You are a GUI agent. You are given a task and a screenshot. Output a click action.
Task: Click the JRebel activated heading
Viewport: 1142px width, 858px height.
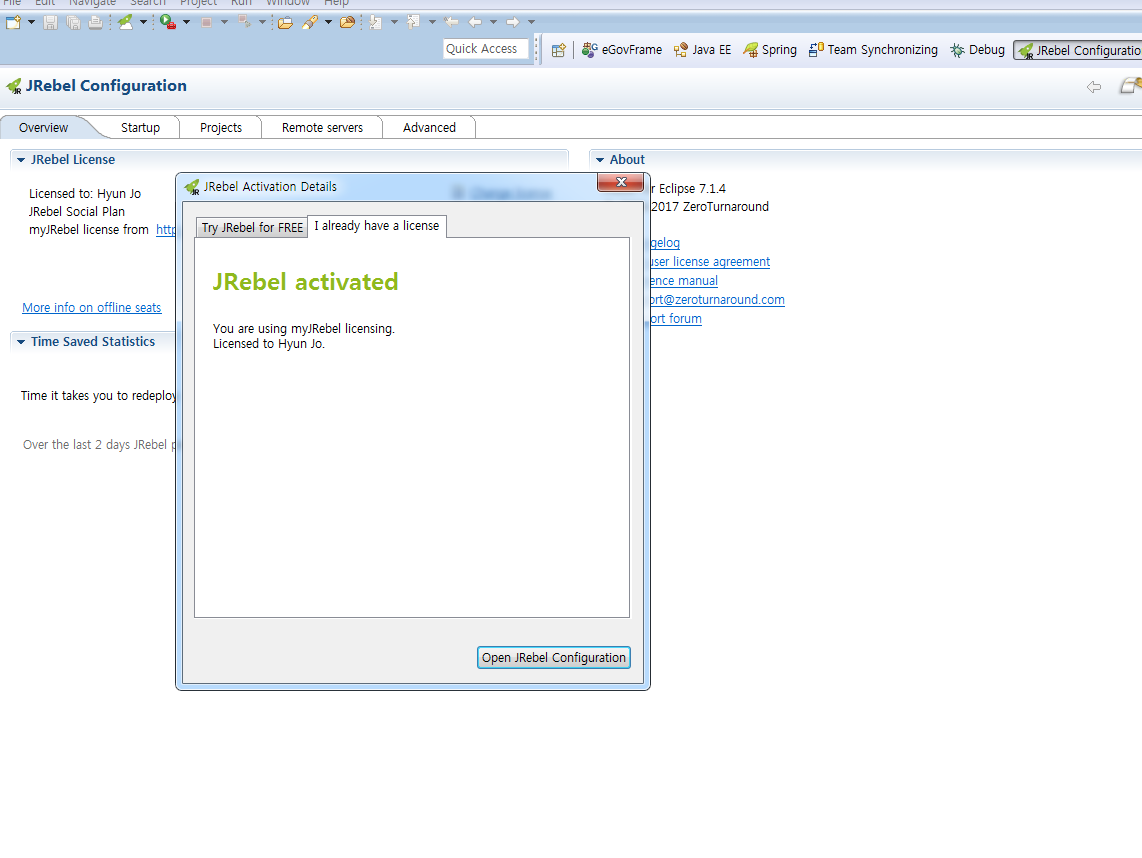point(305,282)
